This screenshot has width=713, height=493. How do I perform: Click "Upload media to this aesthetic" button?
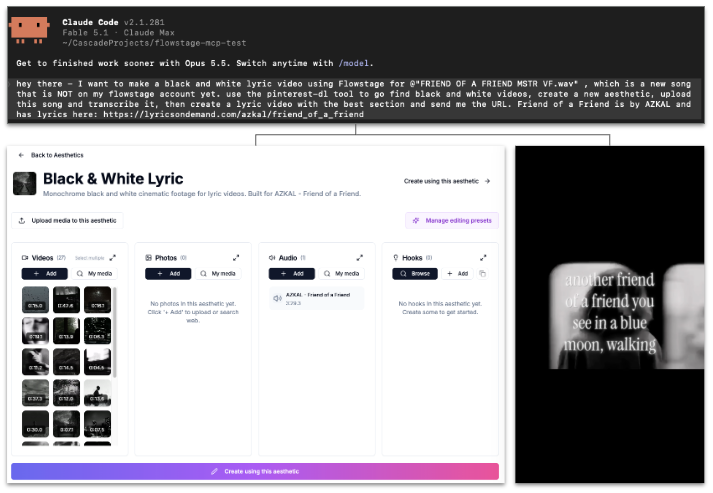tap(67, 221)
